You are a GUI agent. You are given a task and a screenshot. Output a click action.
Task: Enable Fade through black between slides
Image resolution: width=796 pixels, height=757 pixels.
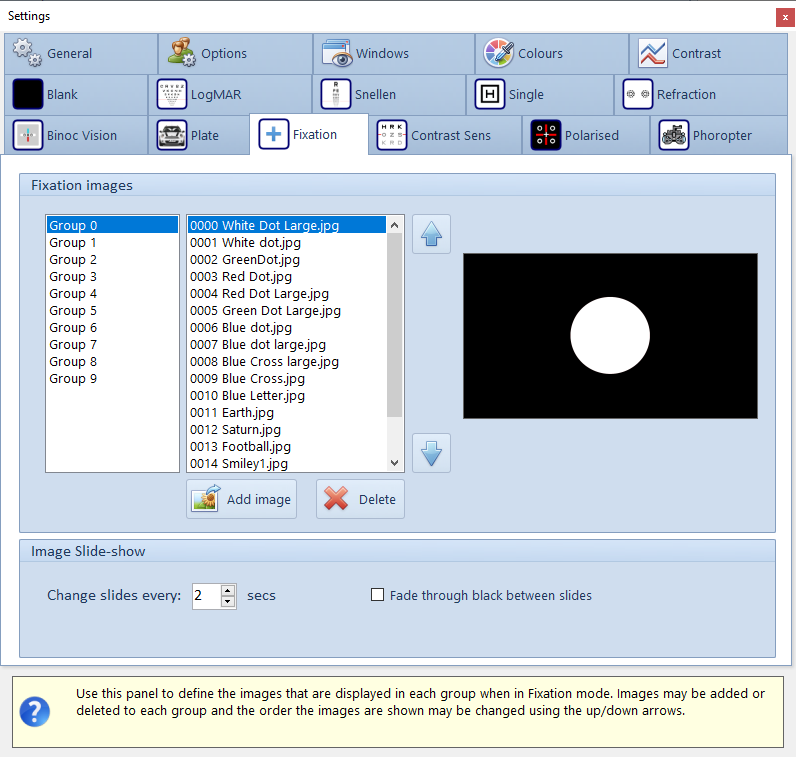378,595
